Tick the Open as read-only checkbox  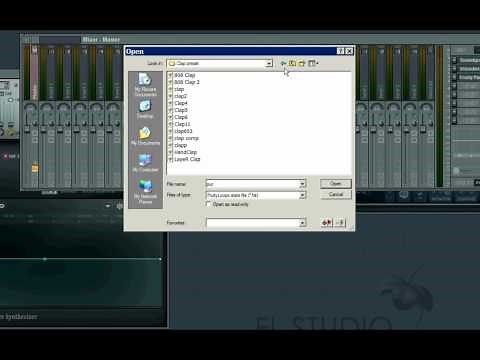click(209, 204)
